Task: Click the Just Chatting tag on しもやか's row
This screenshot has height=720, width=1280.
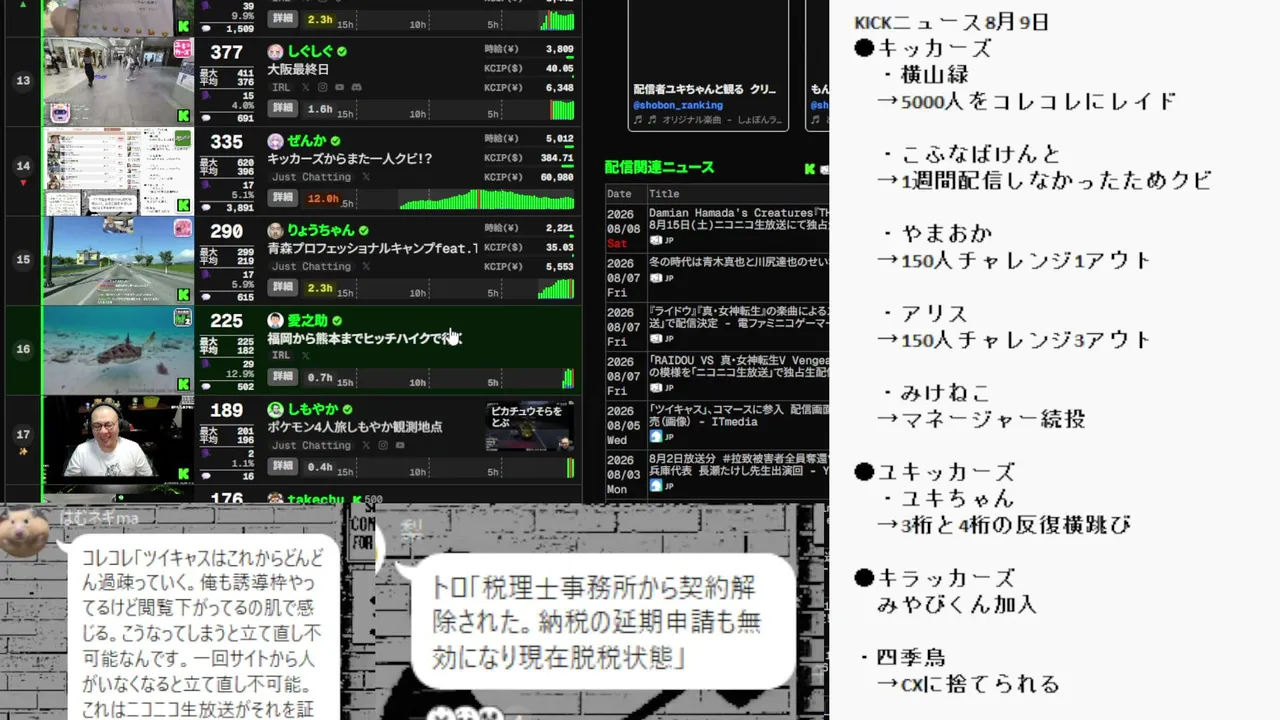Action: pyautogui.click(x=311, y=445)
